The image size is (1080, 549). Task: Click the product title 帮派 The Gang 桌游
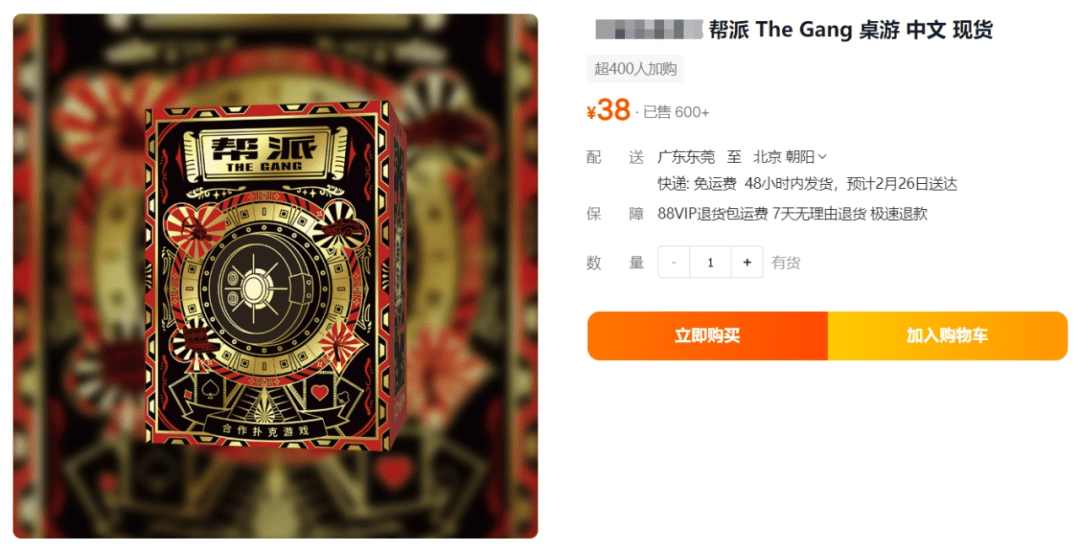804,30
